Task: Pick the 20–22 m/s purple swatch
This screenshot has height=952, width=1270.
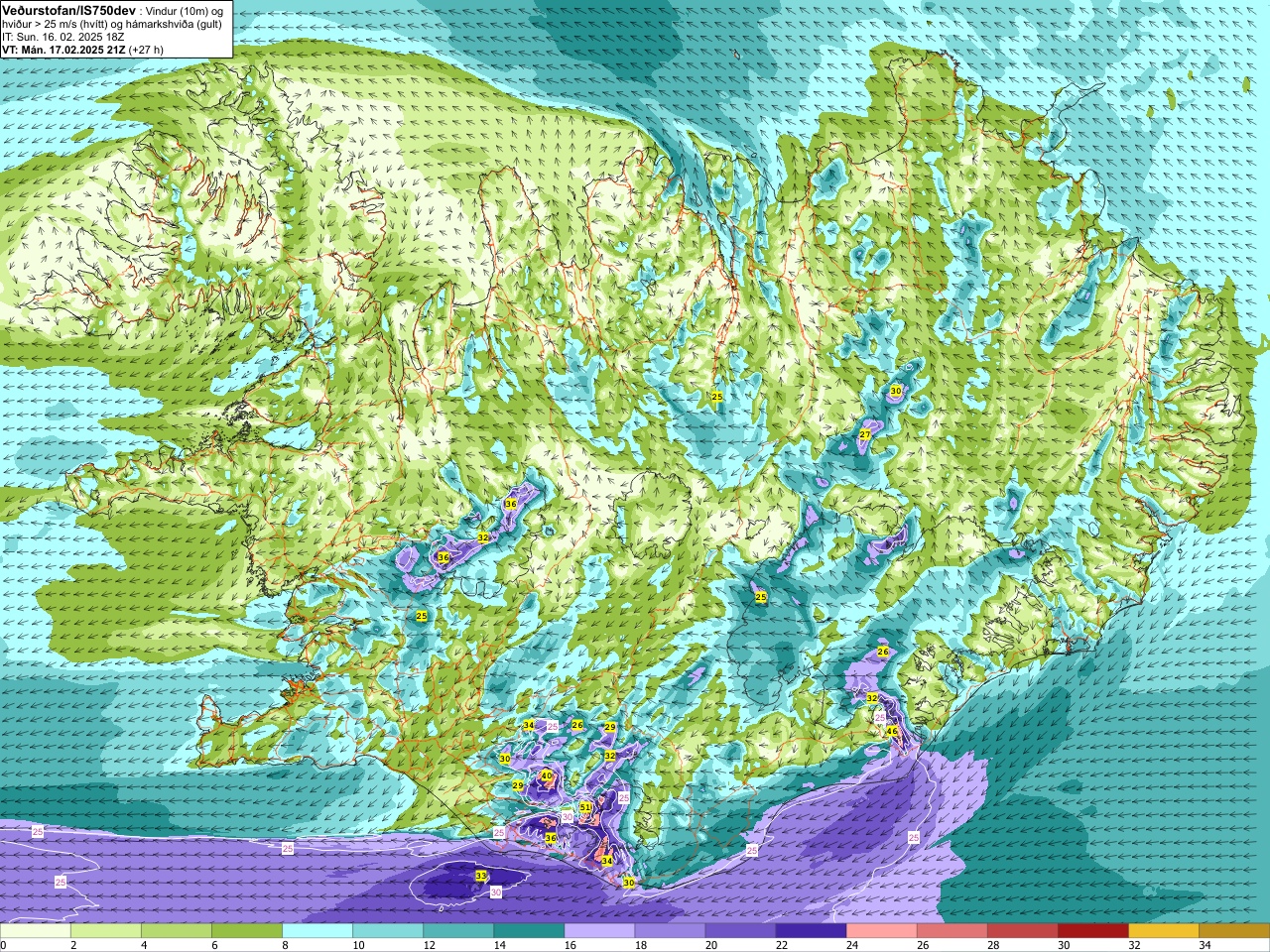Action: [x=740, y=931]
